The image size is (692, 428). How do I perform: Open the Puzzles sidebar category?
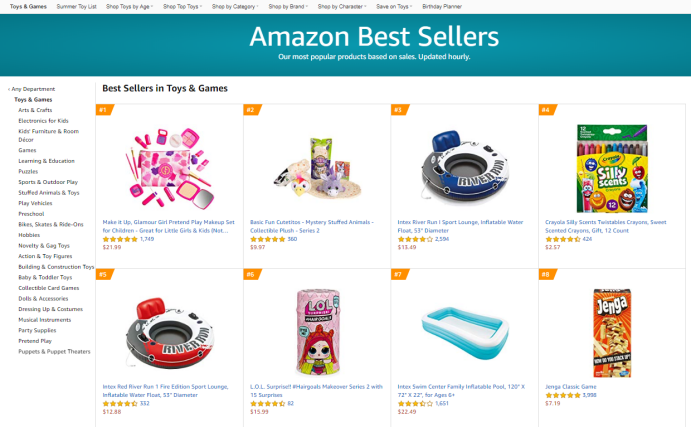point(28,171)
